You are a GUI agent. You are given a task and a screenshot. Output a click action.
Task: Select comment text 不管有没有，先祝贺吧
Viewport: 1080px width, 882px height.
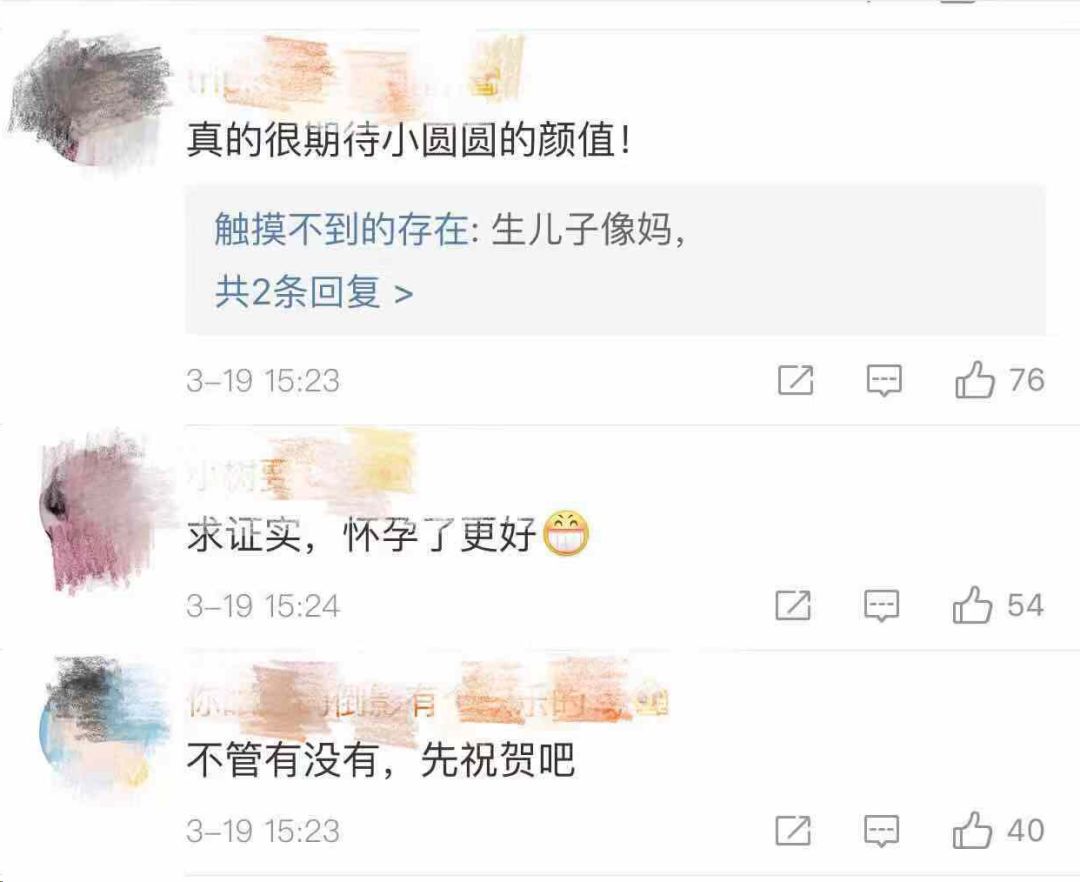click(x=381, y=760)
